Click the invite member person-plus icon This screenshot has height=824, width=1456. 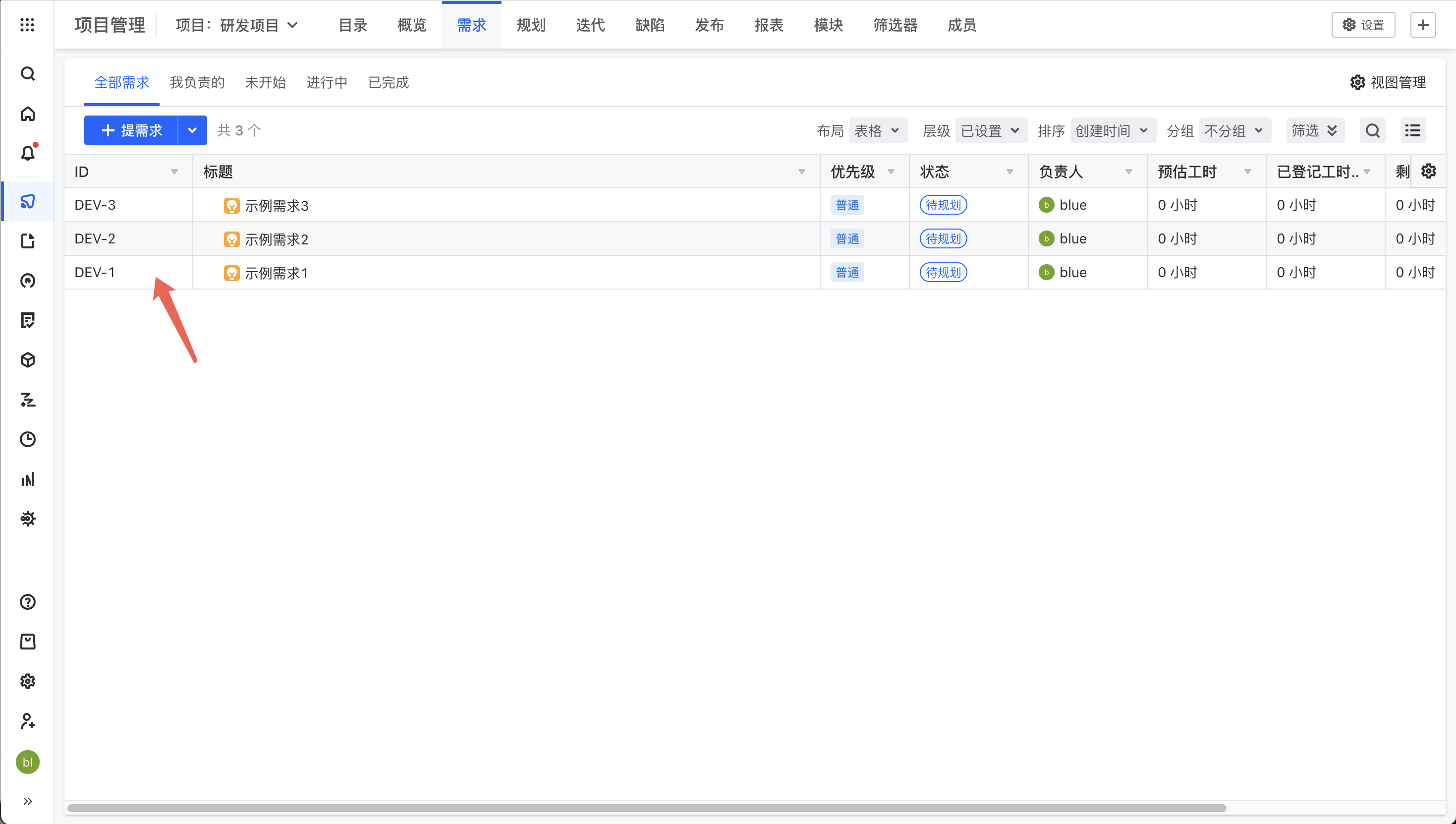coord(28,721)
